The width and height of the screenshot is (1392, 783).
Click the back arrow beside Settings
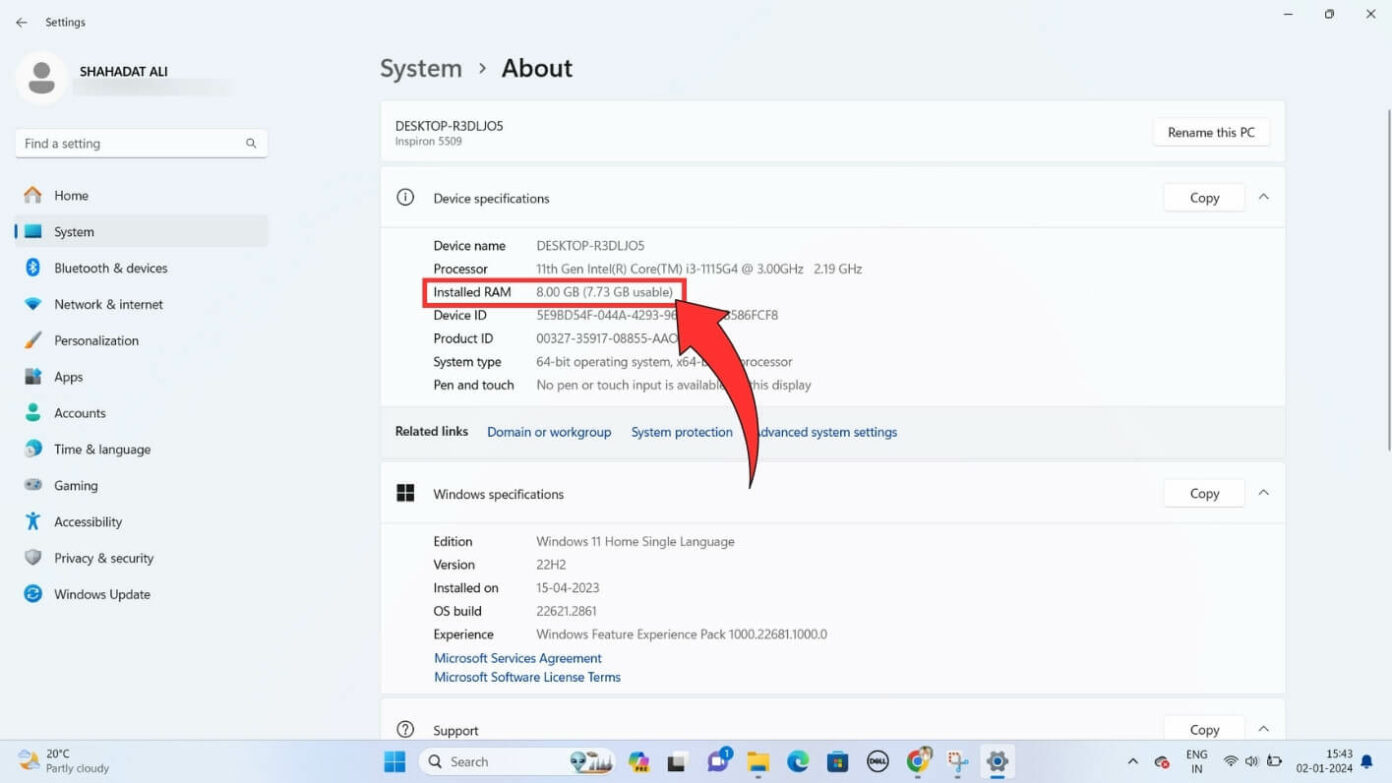(21, 22)
